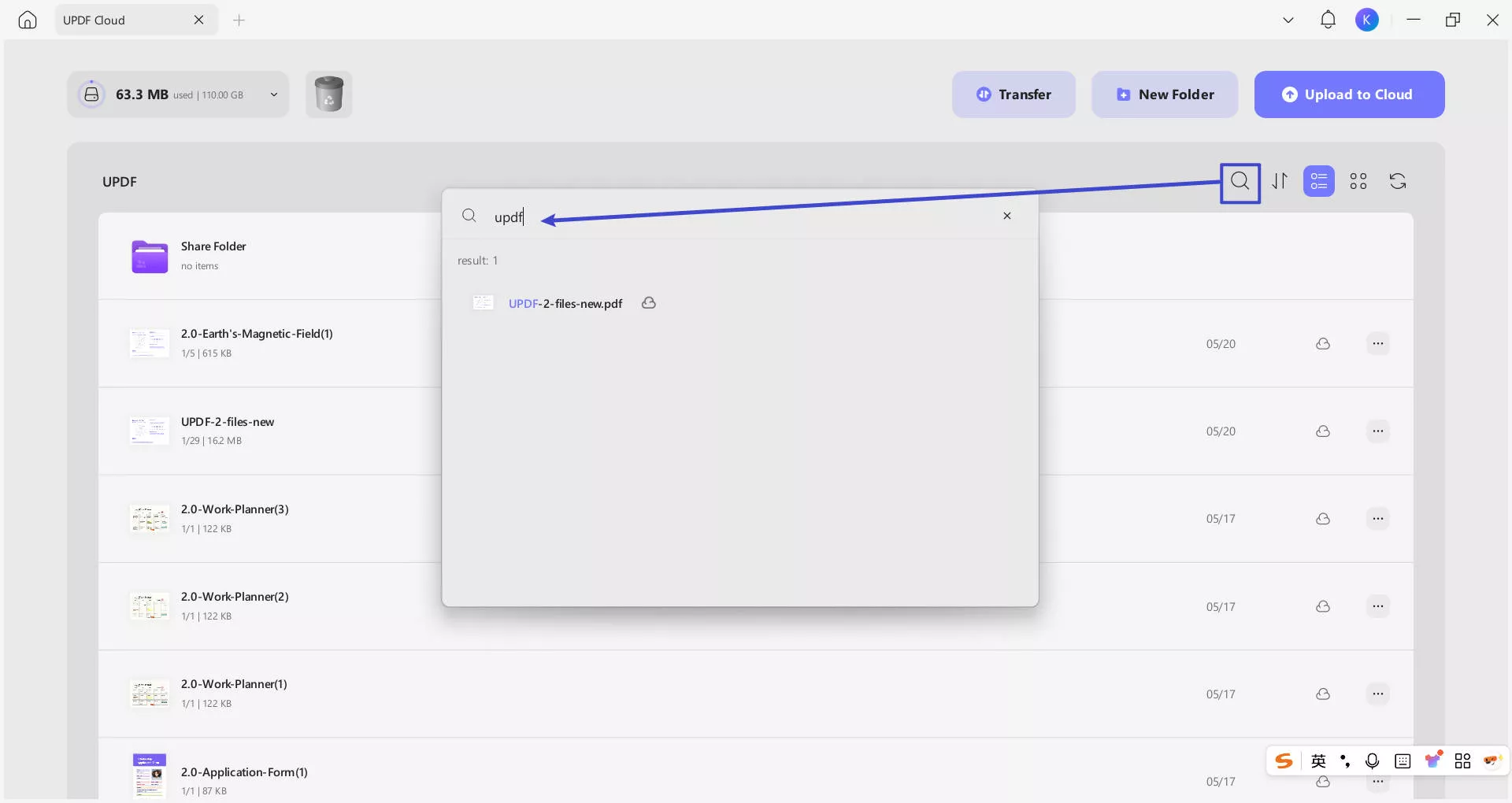Open the notifications bell
Screen dimensions: 1512x803
pyautogui.click(x=1328, y=20)
